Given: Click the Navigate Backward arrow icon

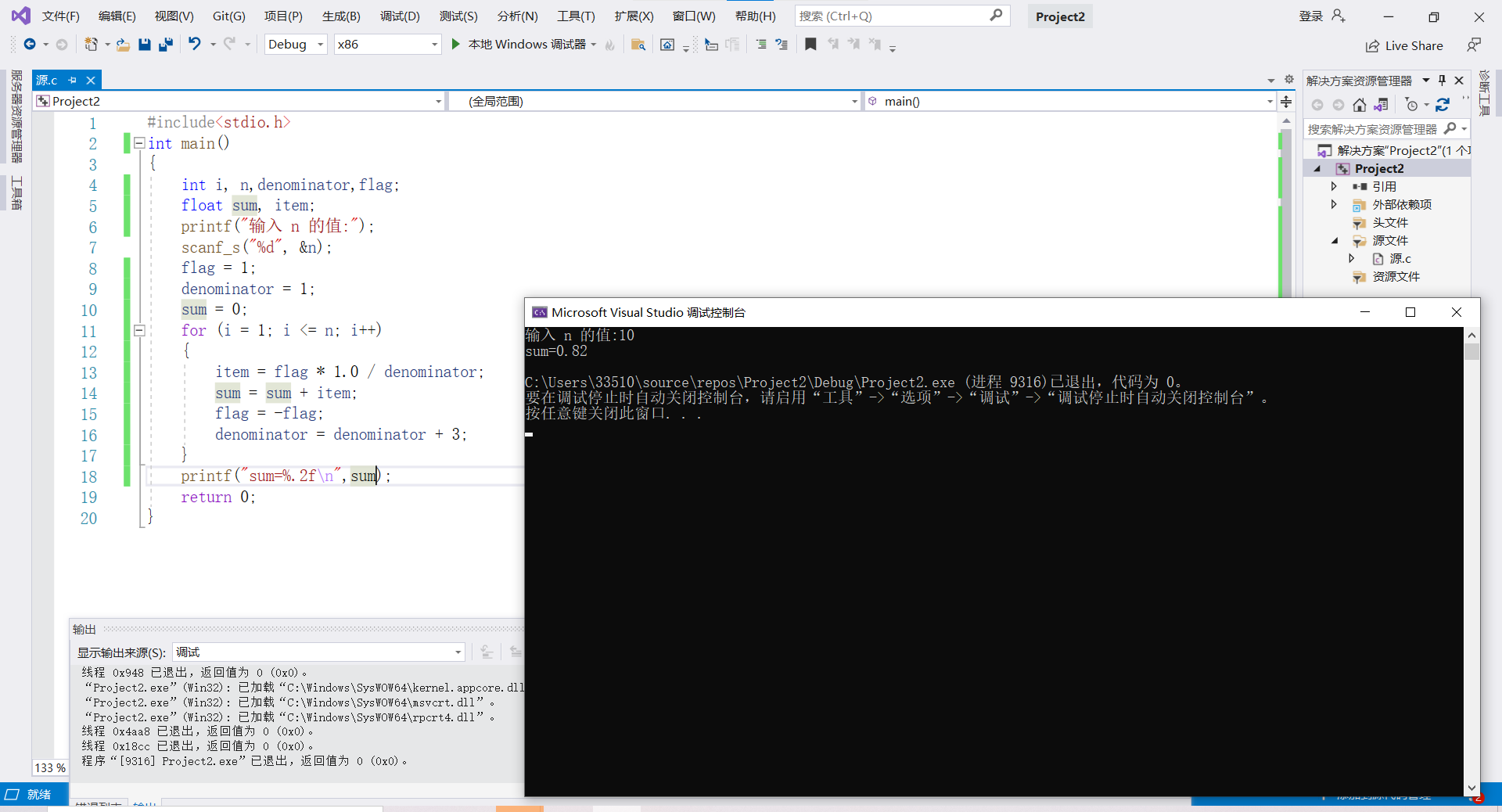Looking at the screenshot, I should (30, 45).
